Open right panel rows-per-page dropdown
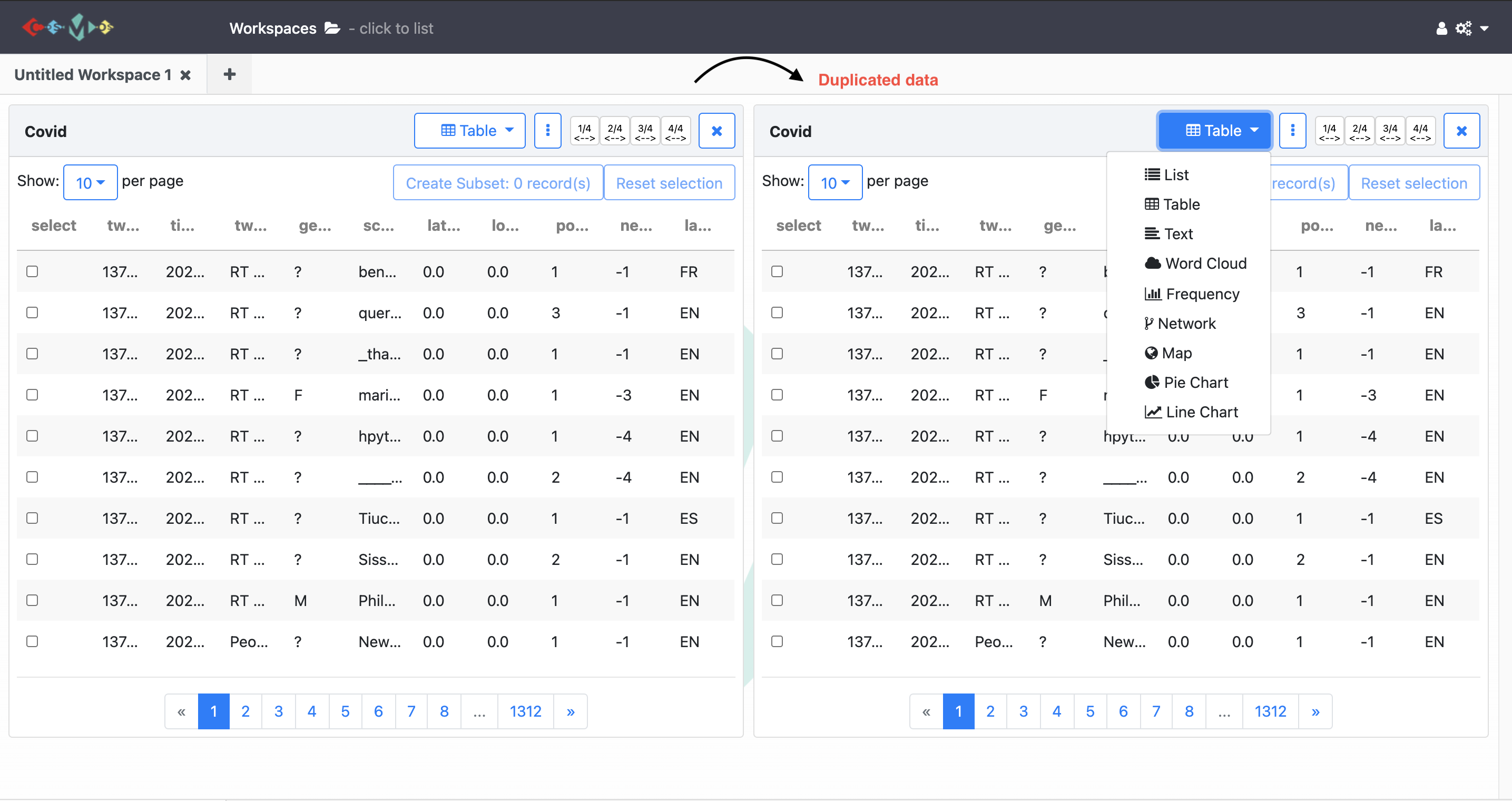The image size is (1512, 801). tap(834, 183)
